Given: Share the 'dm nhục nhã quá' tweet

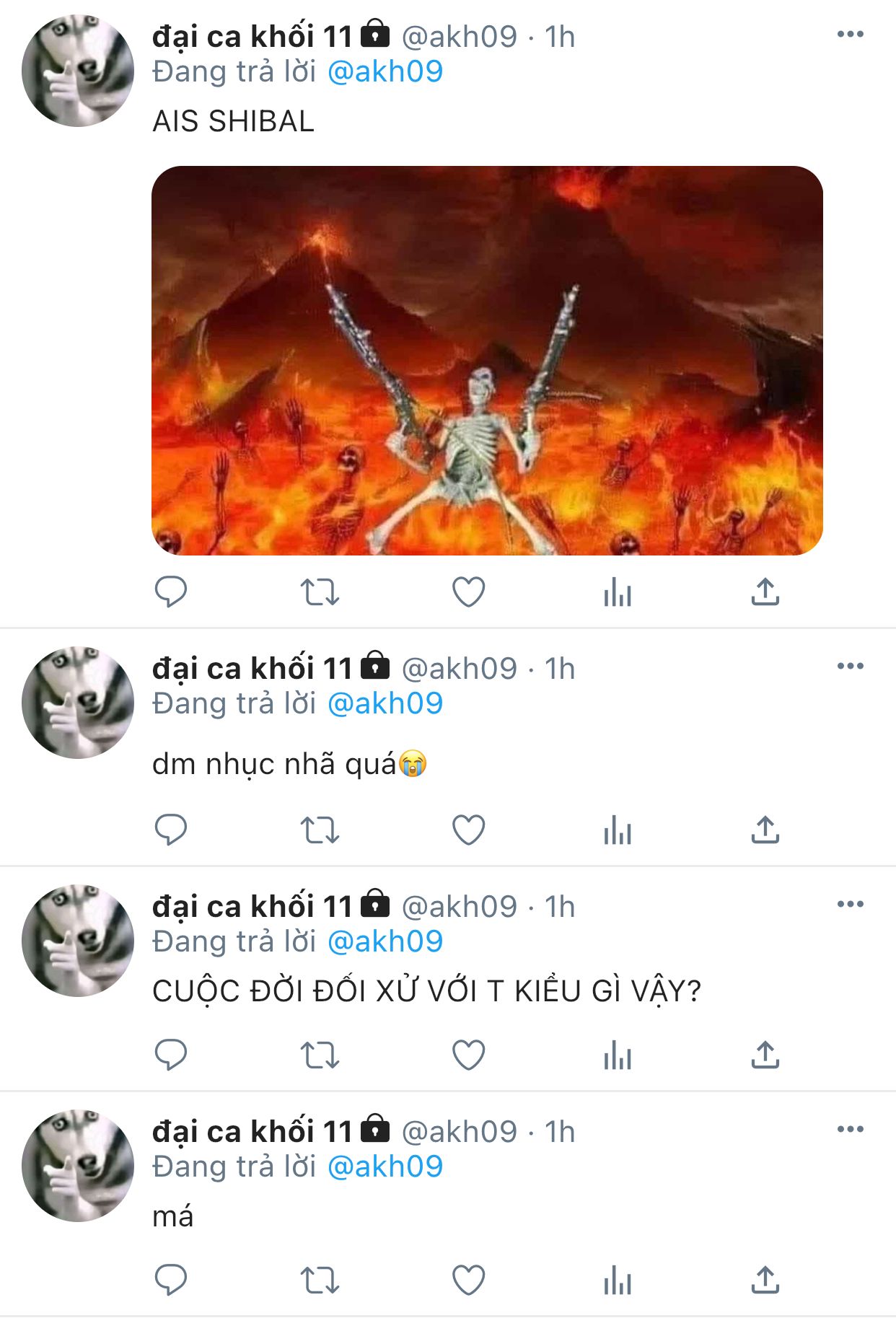Looking at the screenshot, I should click(x=765, y=830).
